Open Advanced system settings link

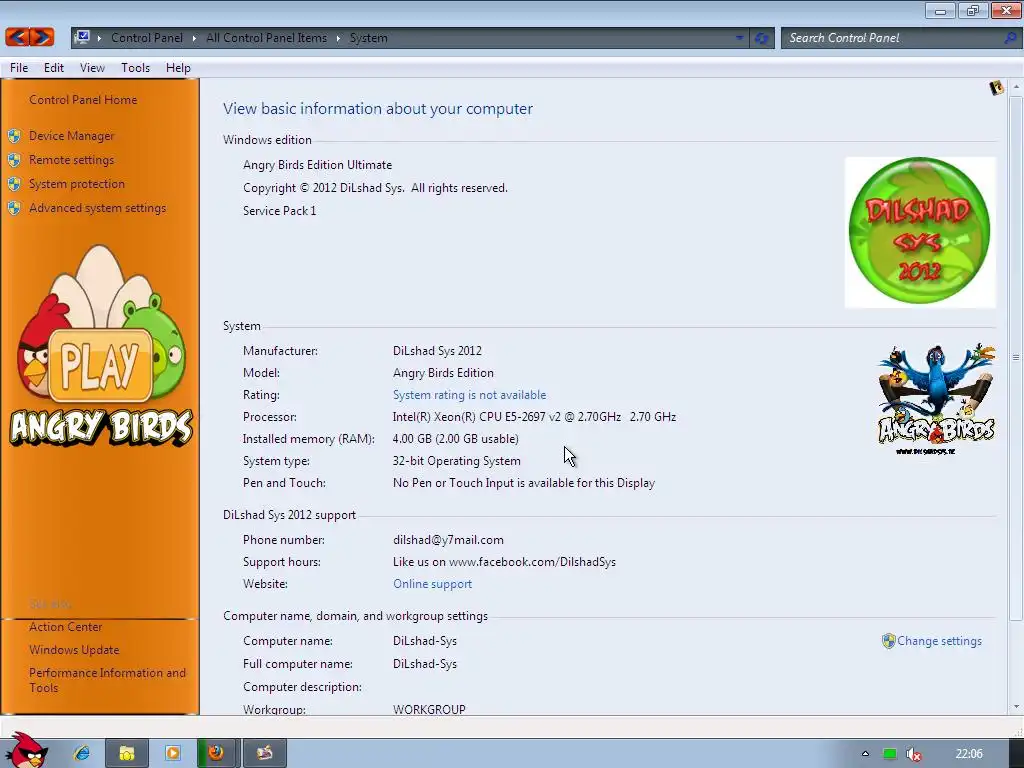coord(97,208)
